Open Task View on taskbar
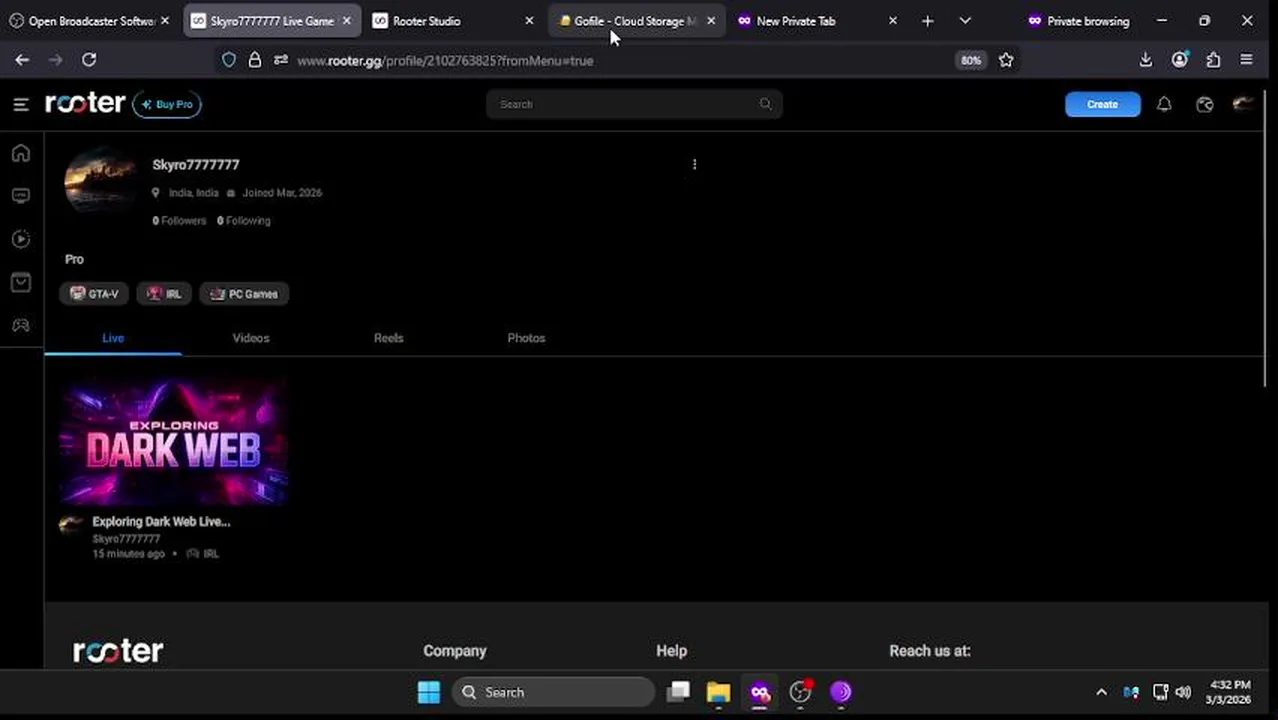The width and height of the screenshot is (1278, 720). (679, 692)
